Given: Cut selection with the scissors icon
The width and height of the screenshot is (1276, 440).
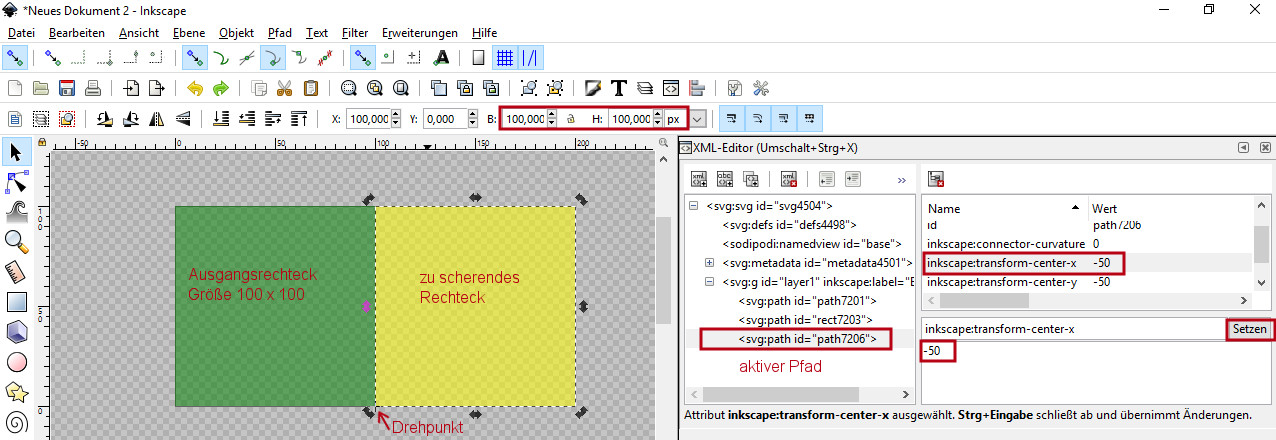Looking at the screenshot, I should click(x=284, y=88).
